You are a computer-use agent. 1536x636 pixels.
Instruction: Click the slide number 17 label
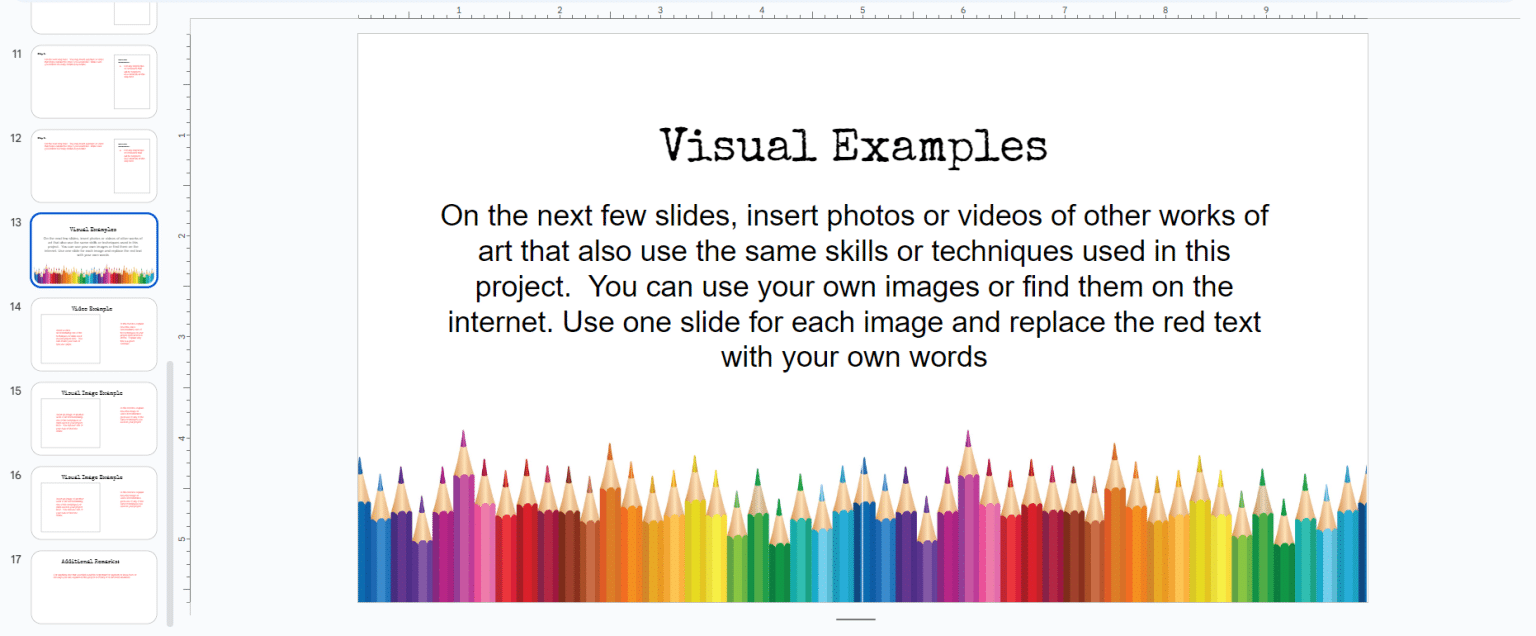(16, 559)
